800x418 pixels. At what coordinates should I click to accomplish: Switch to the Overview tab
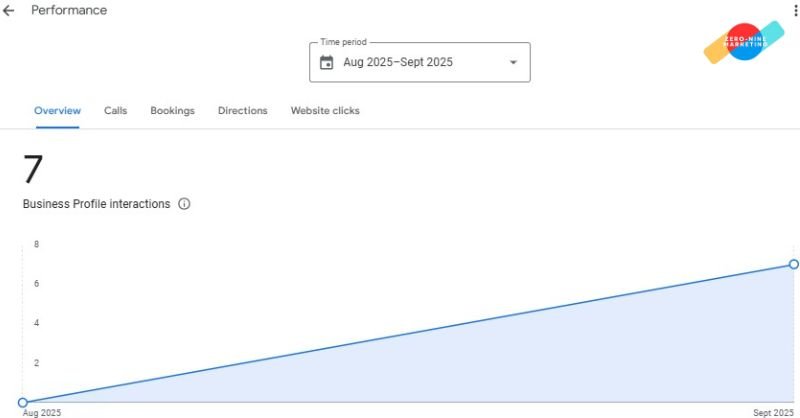click(57, 111)
